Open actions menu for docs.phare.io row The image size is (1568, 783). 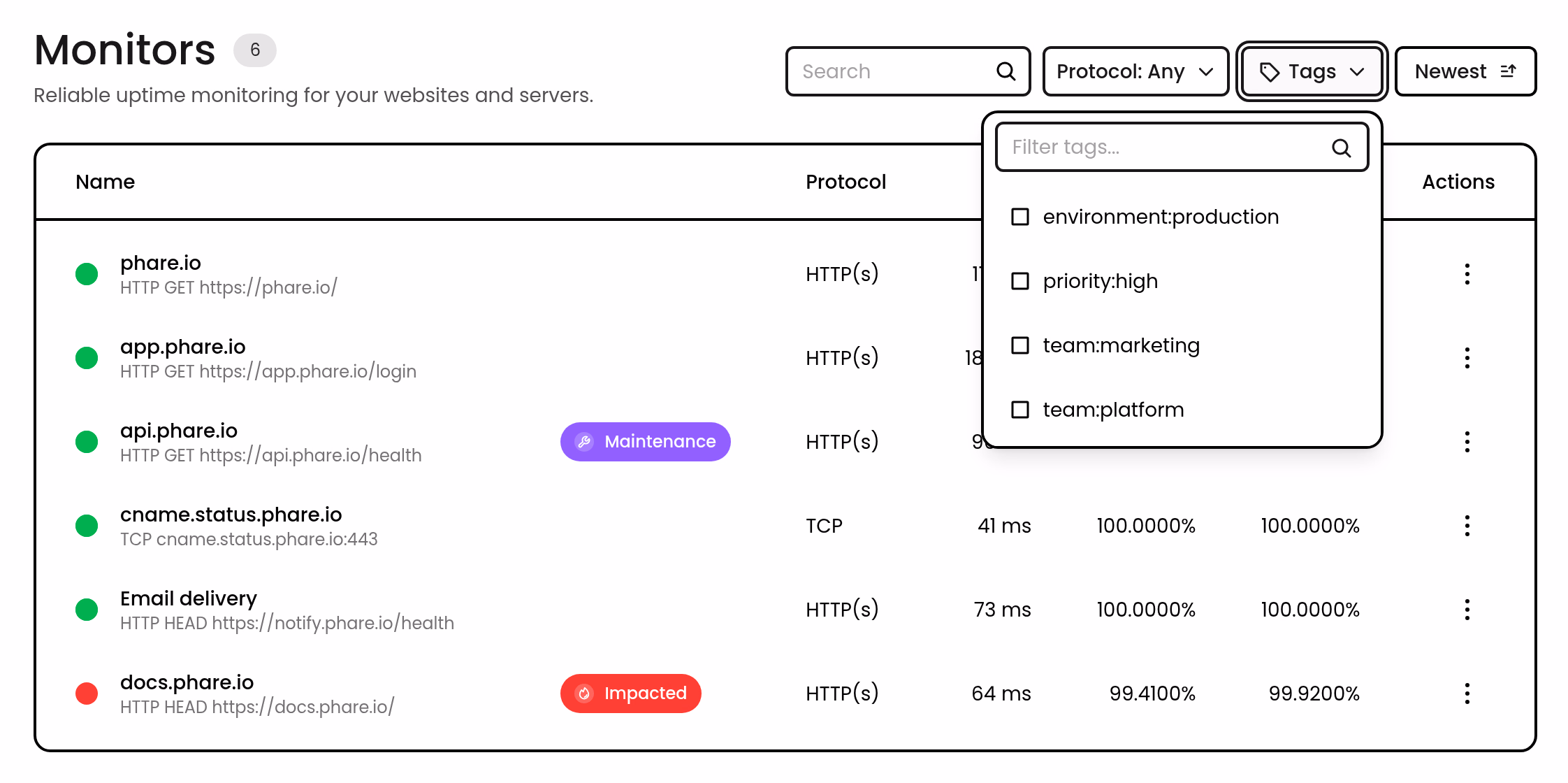point(1467,694)
